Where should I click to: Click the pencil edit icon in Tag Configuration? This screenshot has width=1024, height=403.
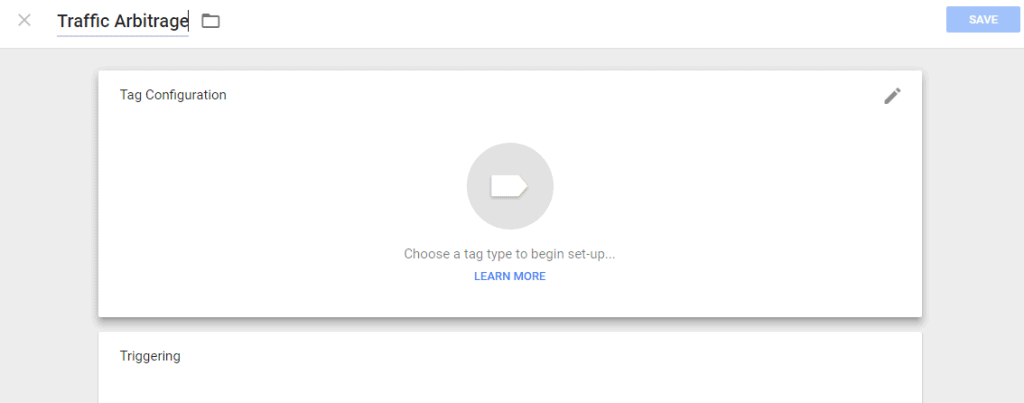tap(892, 96)
